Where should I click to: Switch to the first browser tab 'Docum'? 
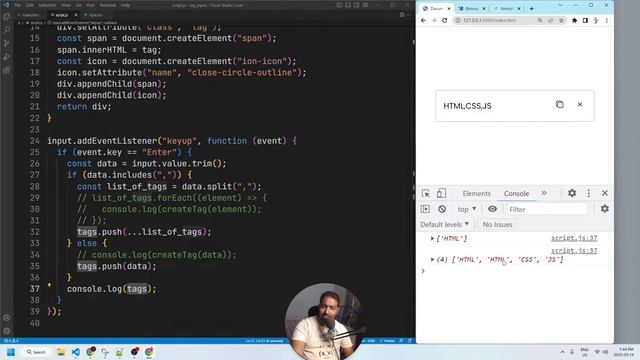[x=436, y=8]
